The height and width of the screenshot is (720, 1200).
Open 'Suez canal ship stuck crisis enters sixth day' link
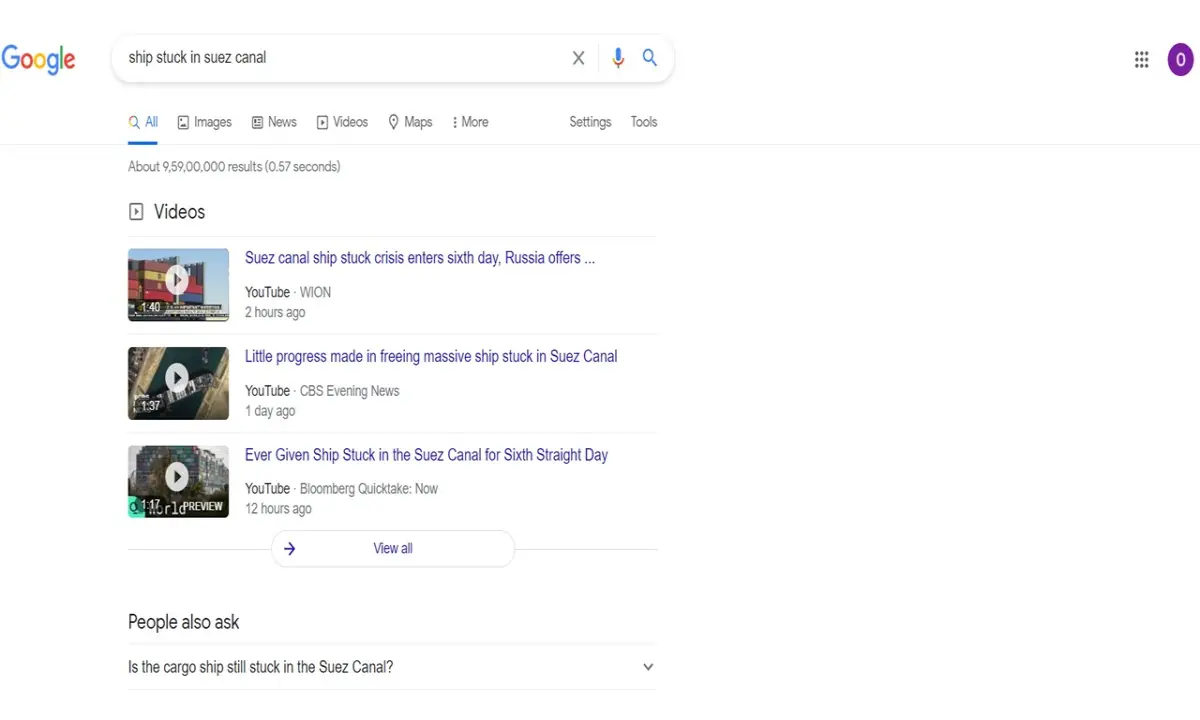point(420,258)
